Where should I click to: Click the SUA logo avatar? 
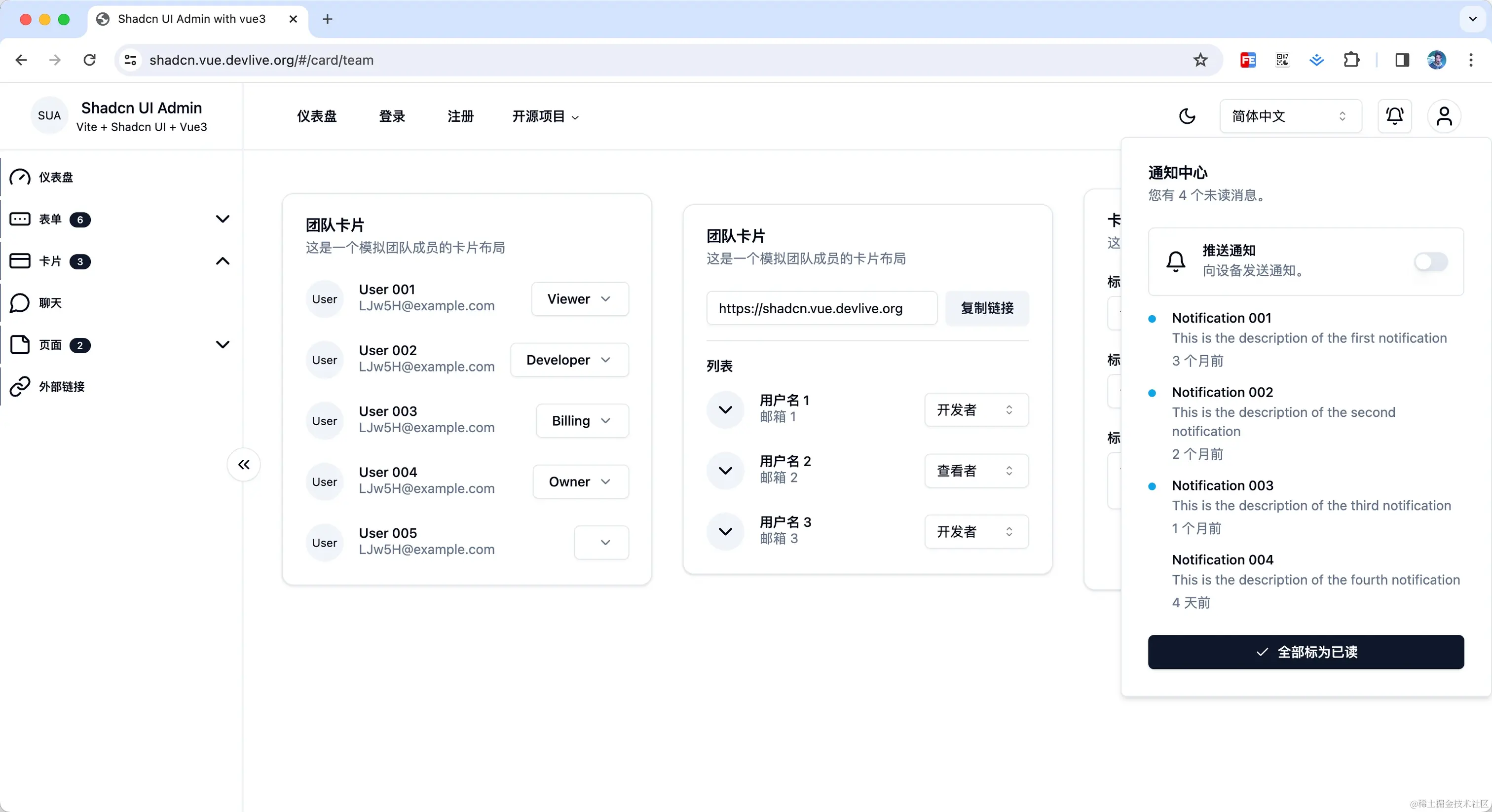click(49, 115)
